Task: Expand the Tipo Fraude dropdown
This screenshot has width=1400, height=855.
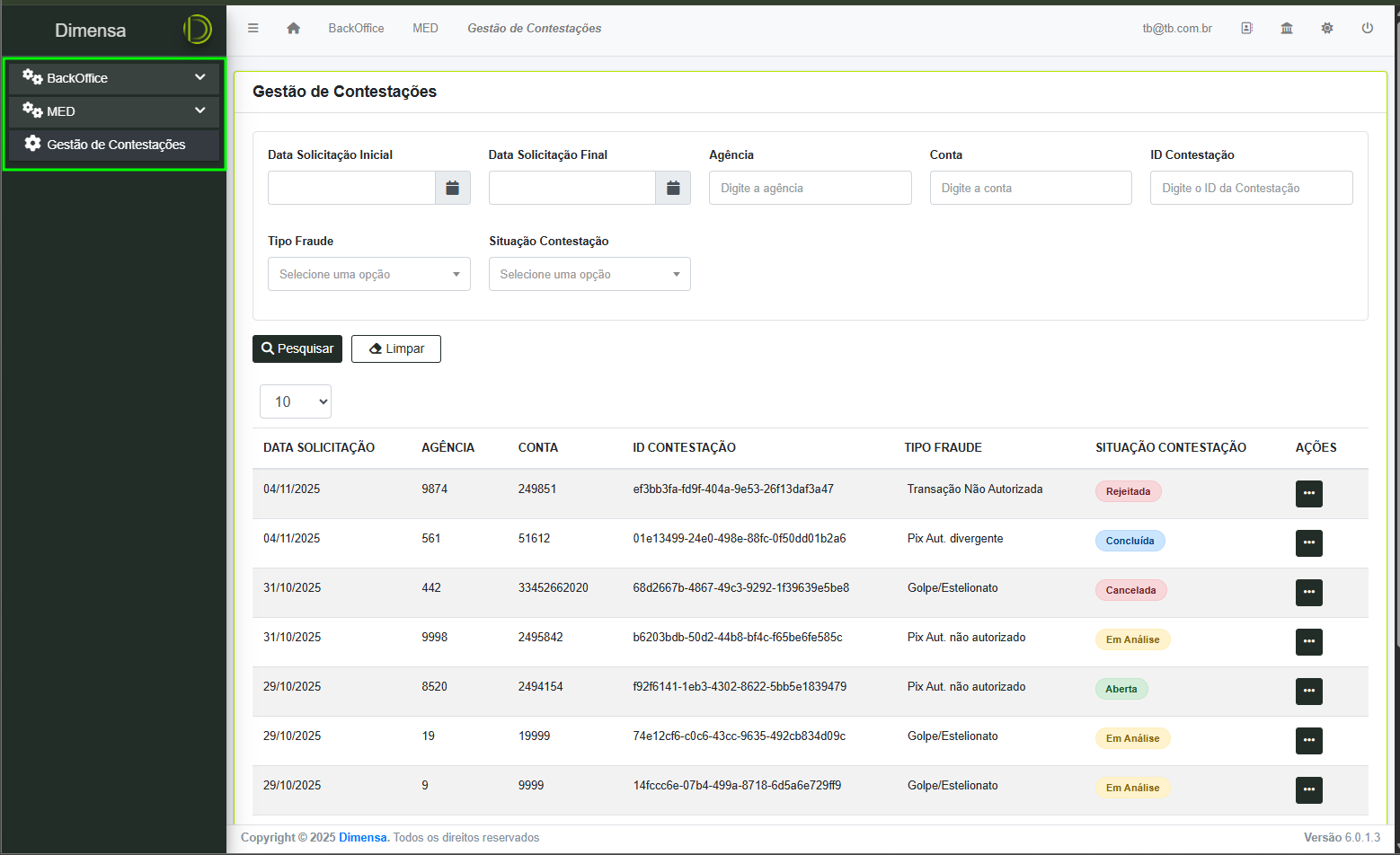Action: pyautogui.click(x=368, y=274)
